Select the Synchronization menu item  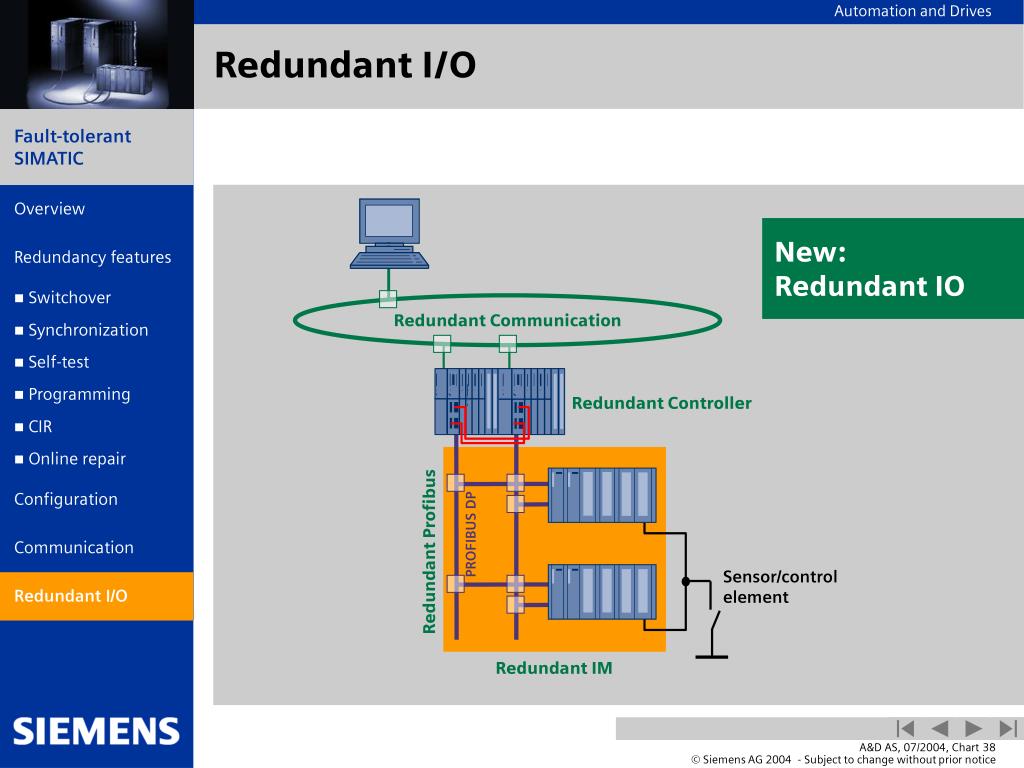[x=82, y=330]
